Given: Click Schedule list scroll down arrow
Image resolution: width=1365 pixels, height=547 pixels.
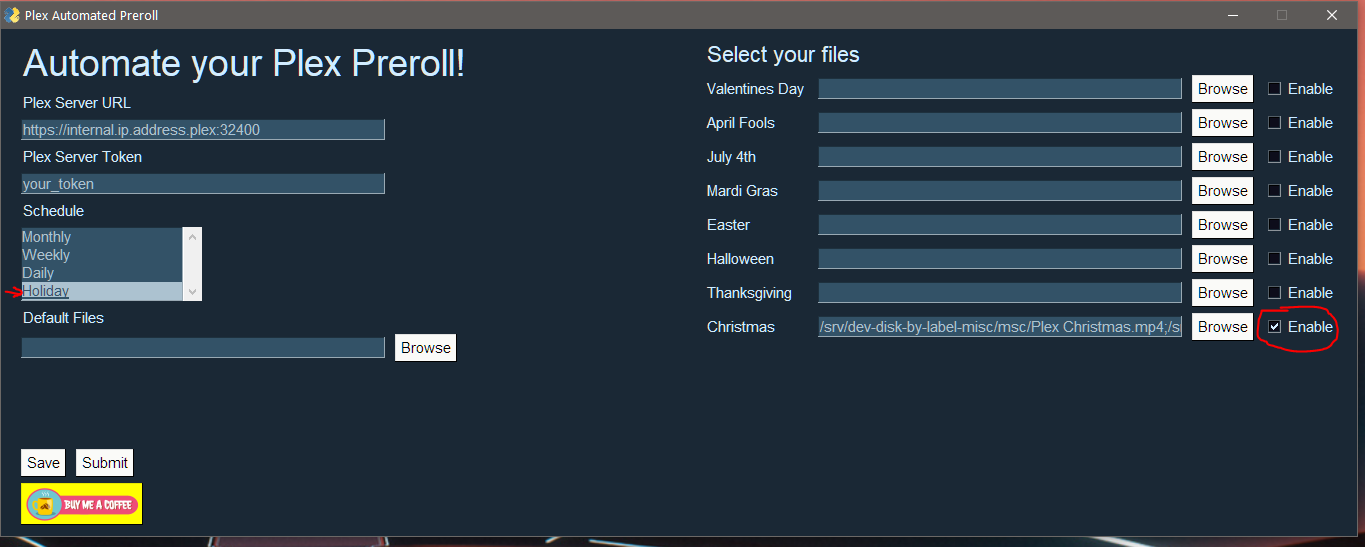Looking at the screenshot, I should pos(193,292).
